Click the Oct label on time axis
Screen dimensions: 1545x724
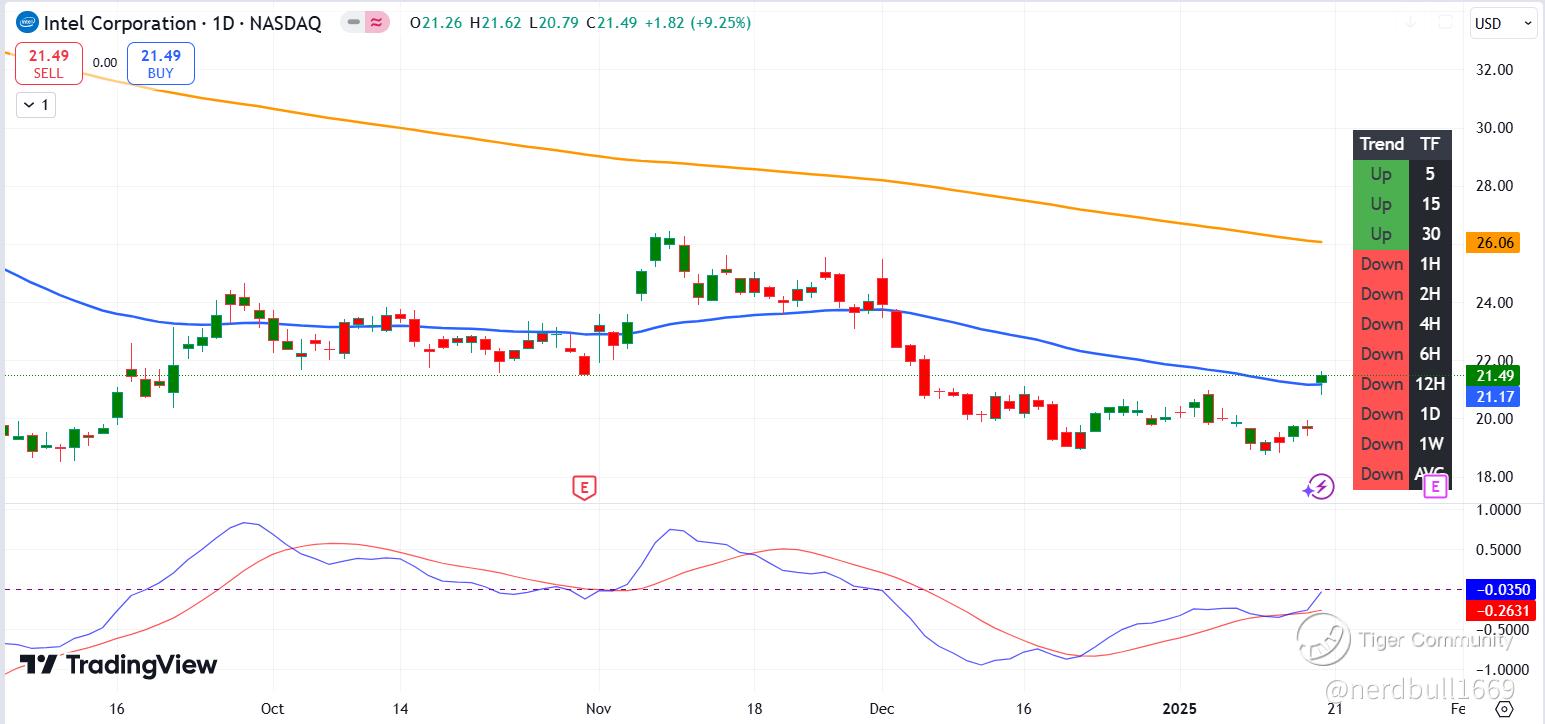pyautogui.click(x=272, y=709)
